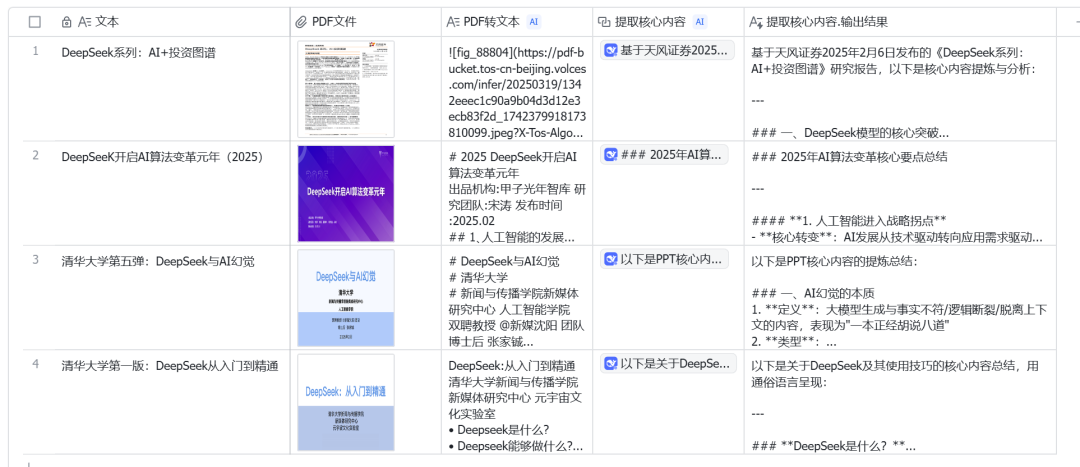Click output cell about 天风证券 研究报告

coord(900,89)
